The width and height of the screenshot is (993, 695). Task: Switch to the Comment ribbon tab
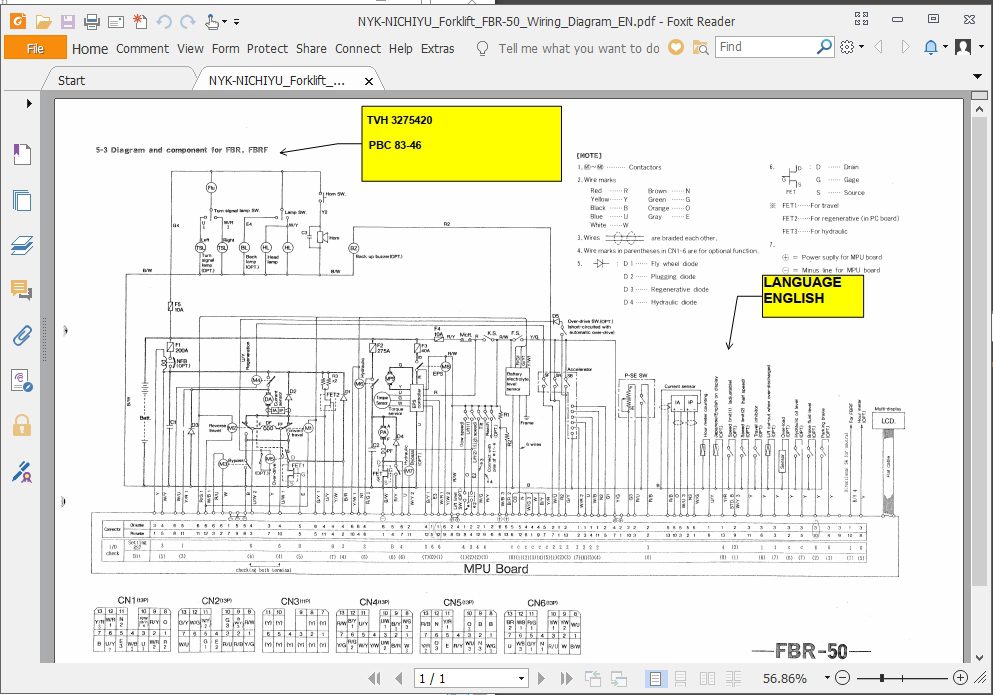(142, 48)
